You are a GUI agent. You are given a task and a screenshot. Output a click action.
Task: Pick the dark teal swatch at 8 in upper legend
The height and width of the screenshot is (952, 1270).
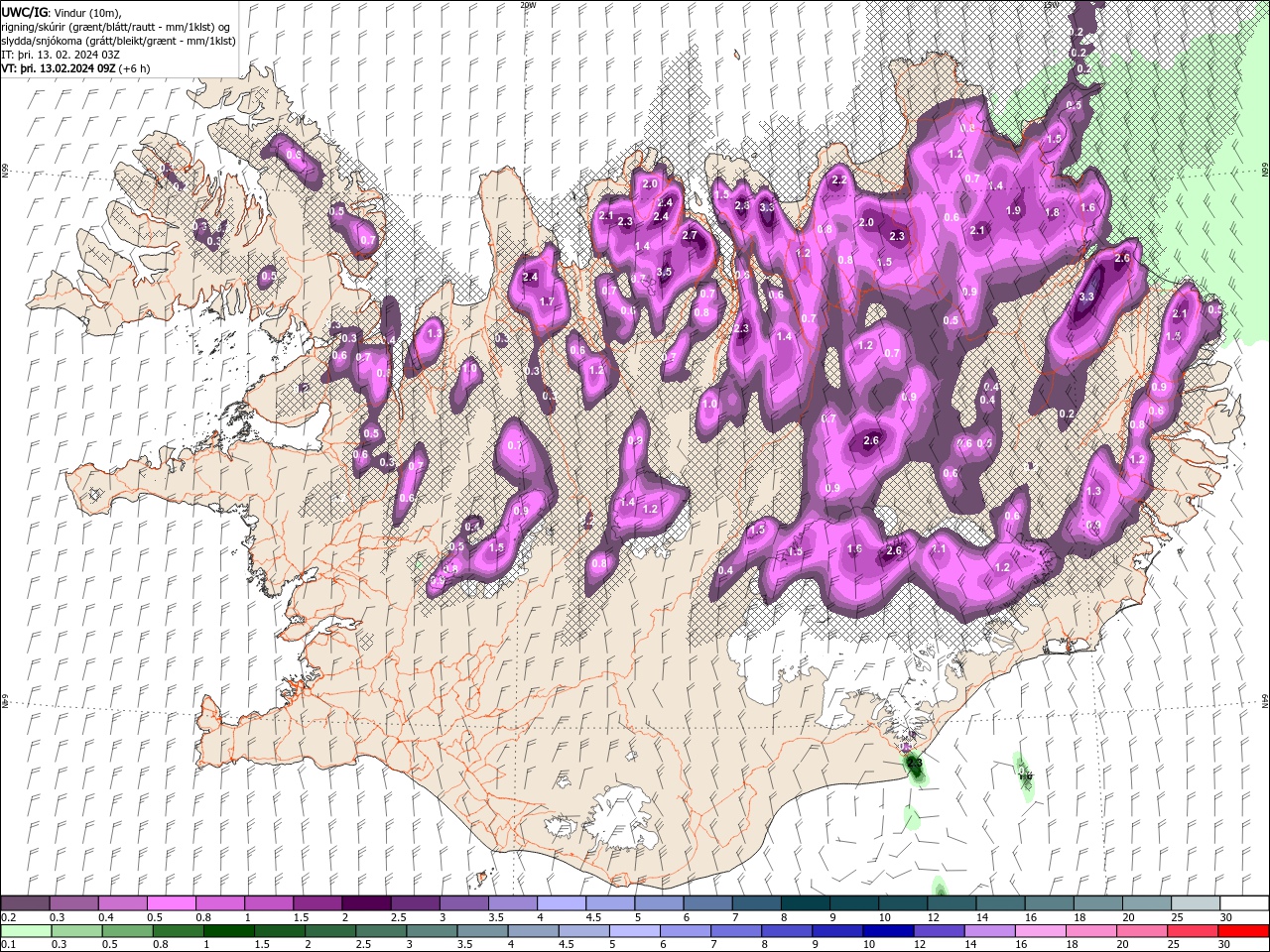(804, 903)
